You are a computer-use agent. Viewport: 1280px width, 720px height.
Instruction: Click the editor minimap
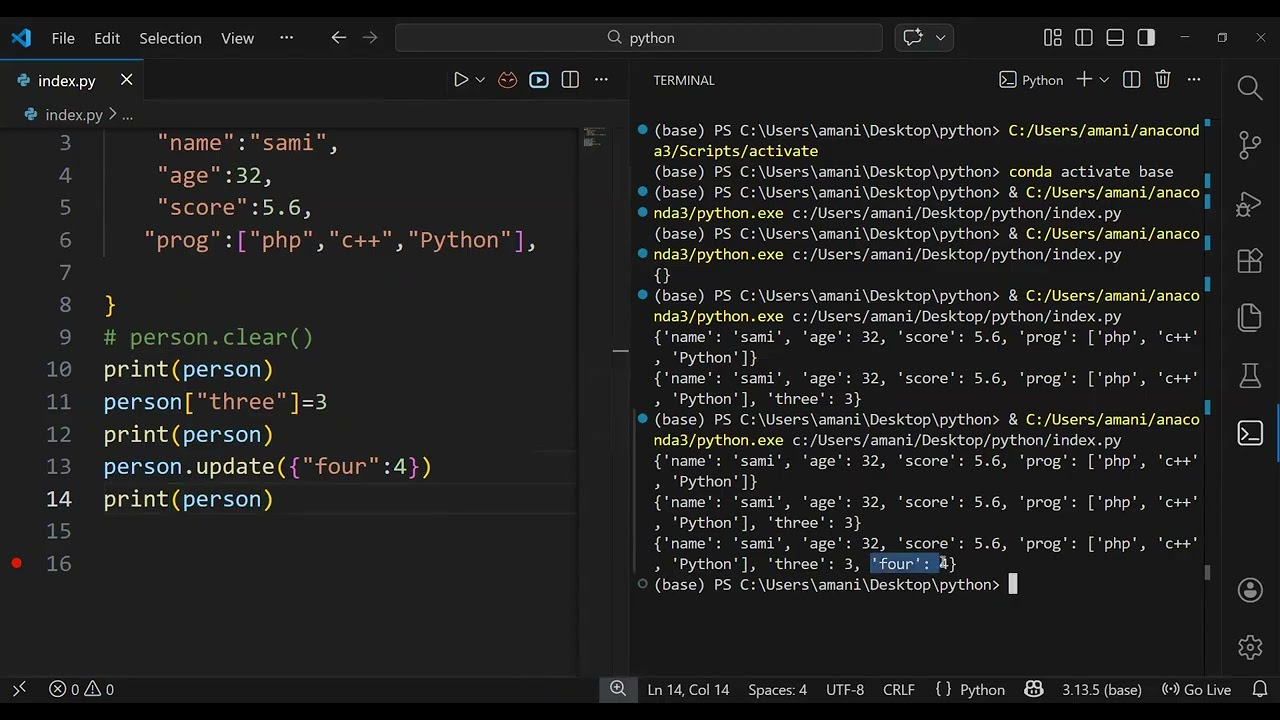[595, 137]
